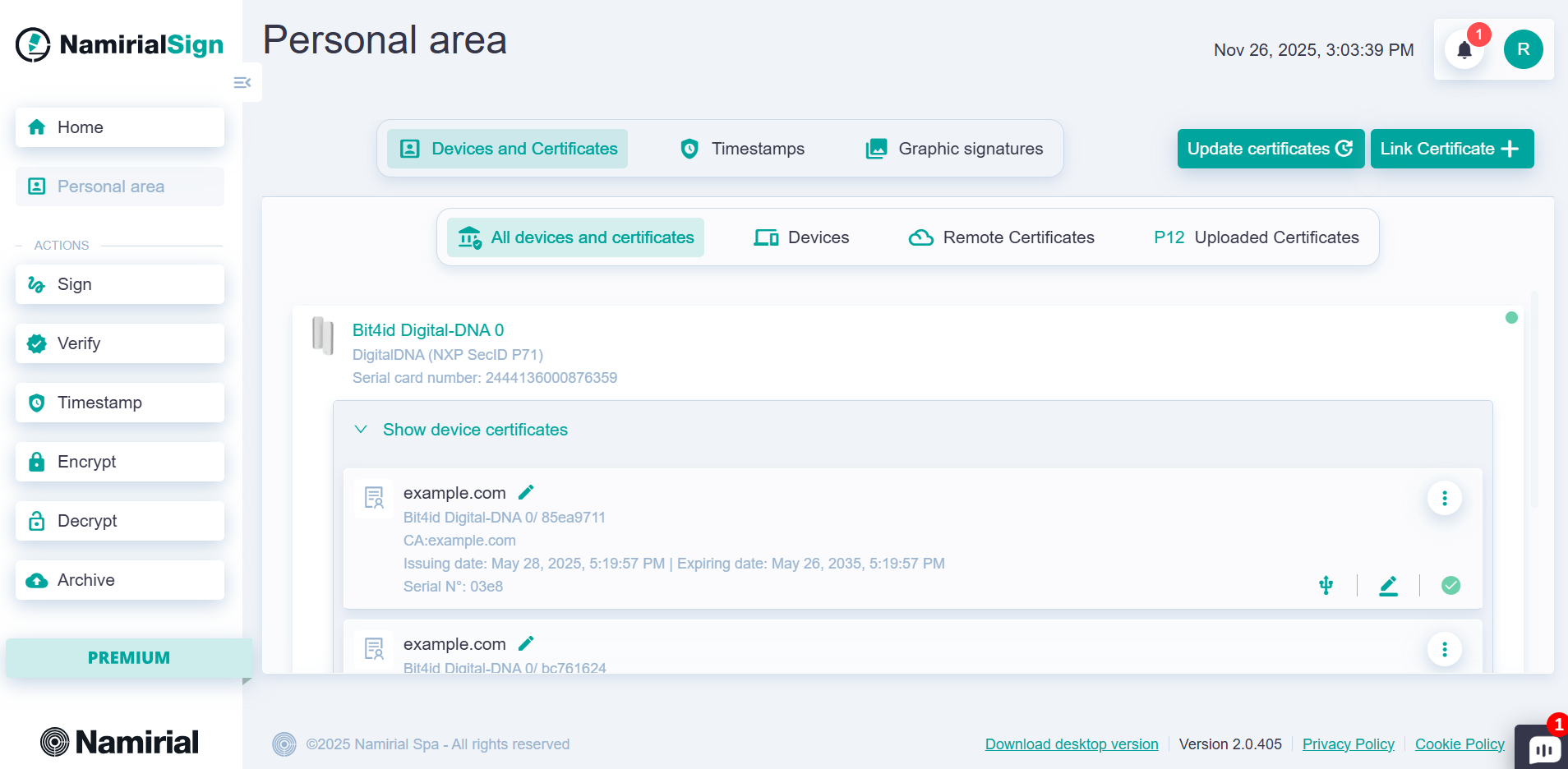The height and width of the screenshot is (769, 1568).
Task: Click the green valid checkmark on first certificate
Action: point(1450,586)
